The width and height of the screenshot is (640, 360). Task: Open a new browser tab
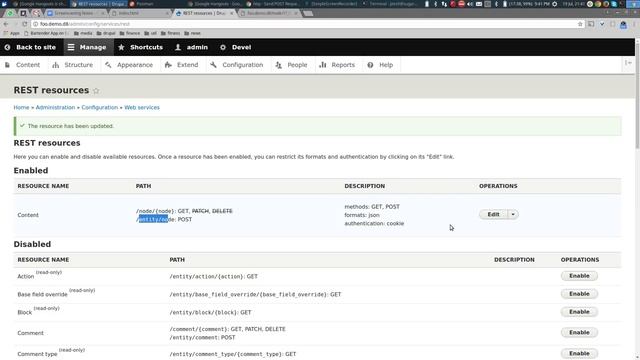(309, 13)
